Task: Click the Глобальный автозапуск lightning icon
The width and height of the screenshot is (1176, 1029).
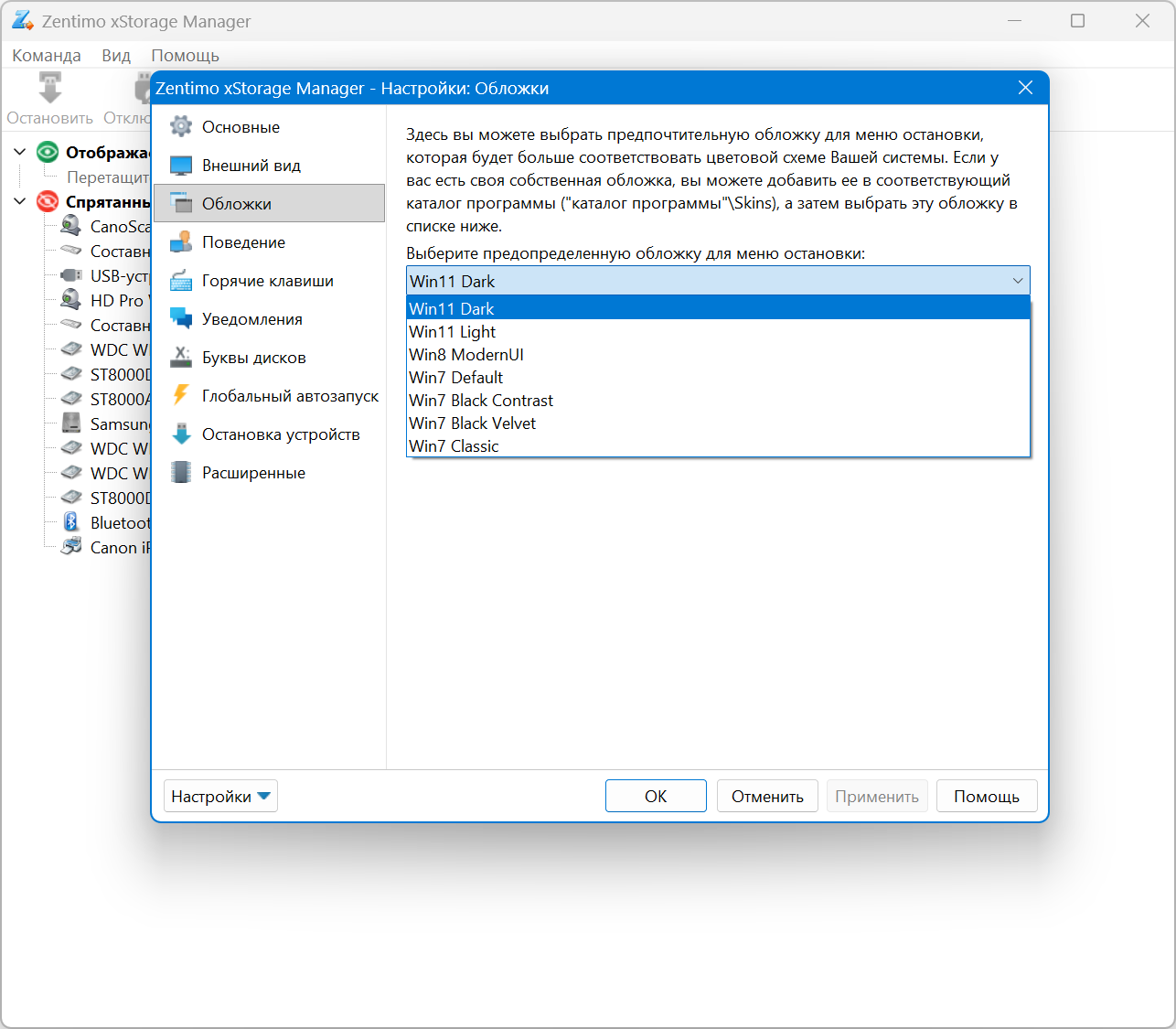Action: click(181, 396)
